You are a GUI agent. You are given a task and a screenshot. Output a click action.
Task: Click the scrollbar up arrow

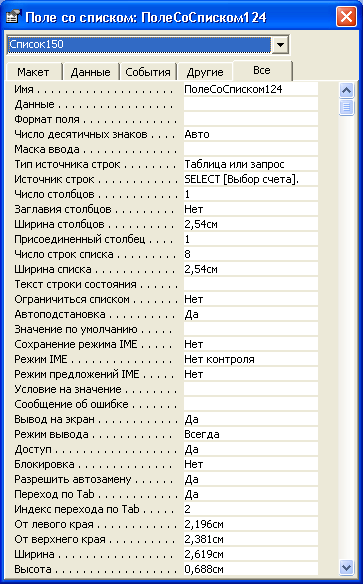(x=347, y=91)
